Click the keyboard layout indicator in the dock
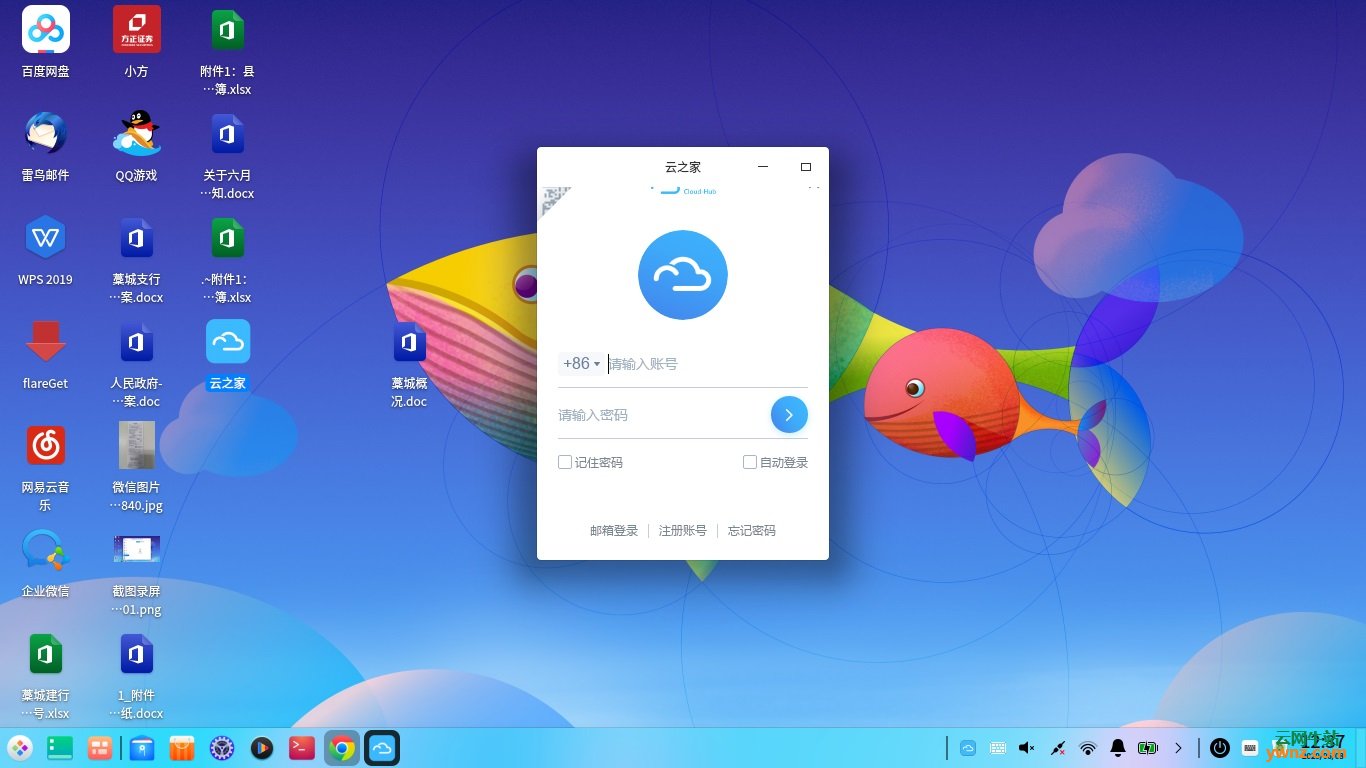 point(1250,748)
